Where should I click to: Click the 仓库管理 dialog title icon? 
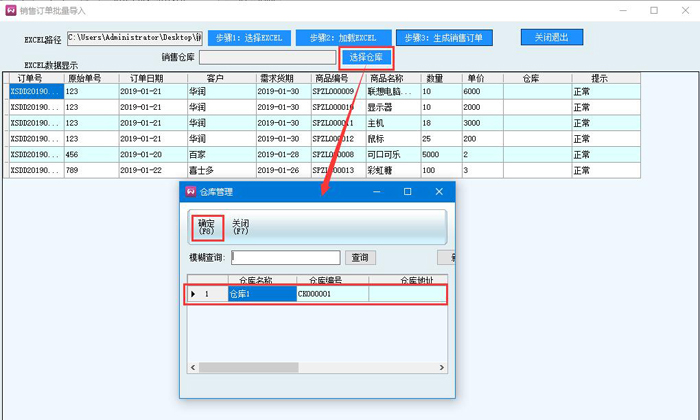point(190,191)
